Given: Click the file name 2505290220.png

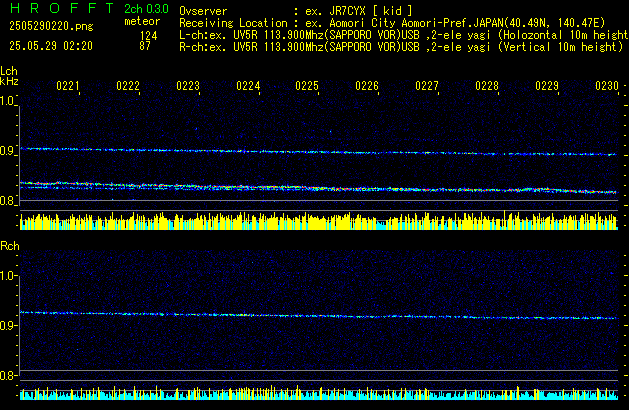Looking at the screenshot, I should tap(51, 26).
